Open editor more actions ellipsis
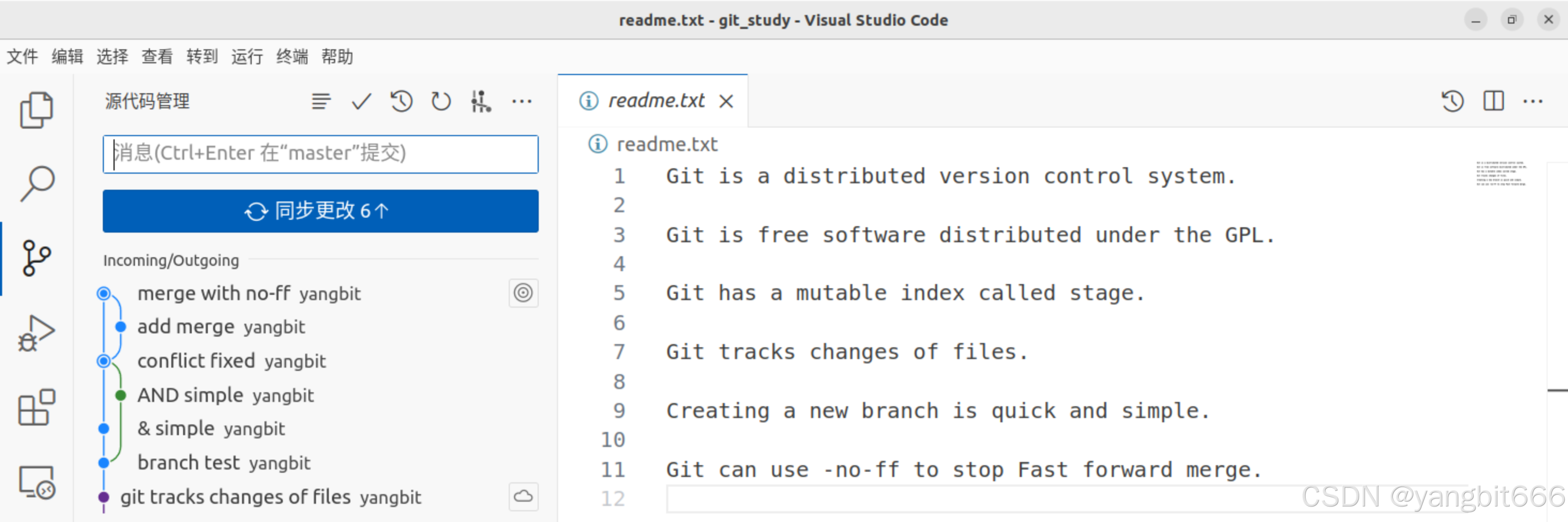Viewport: 1568px width, 522px height. 1533,101
